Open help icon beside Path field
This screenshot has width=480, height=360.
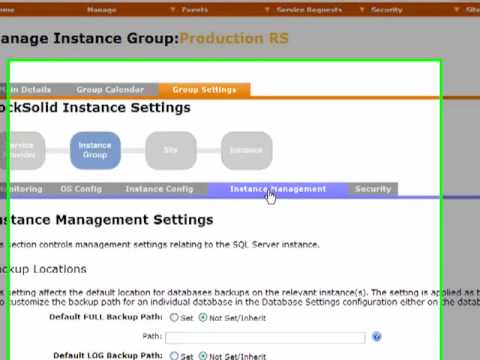pos(377,337)
